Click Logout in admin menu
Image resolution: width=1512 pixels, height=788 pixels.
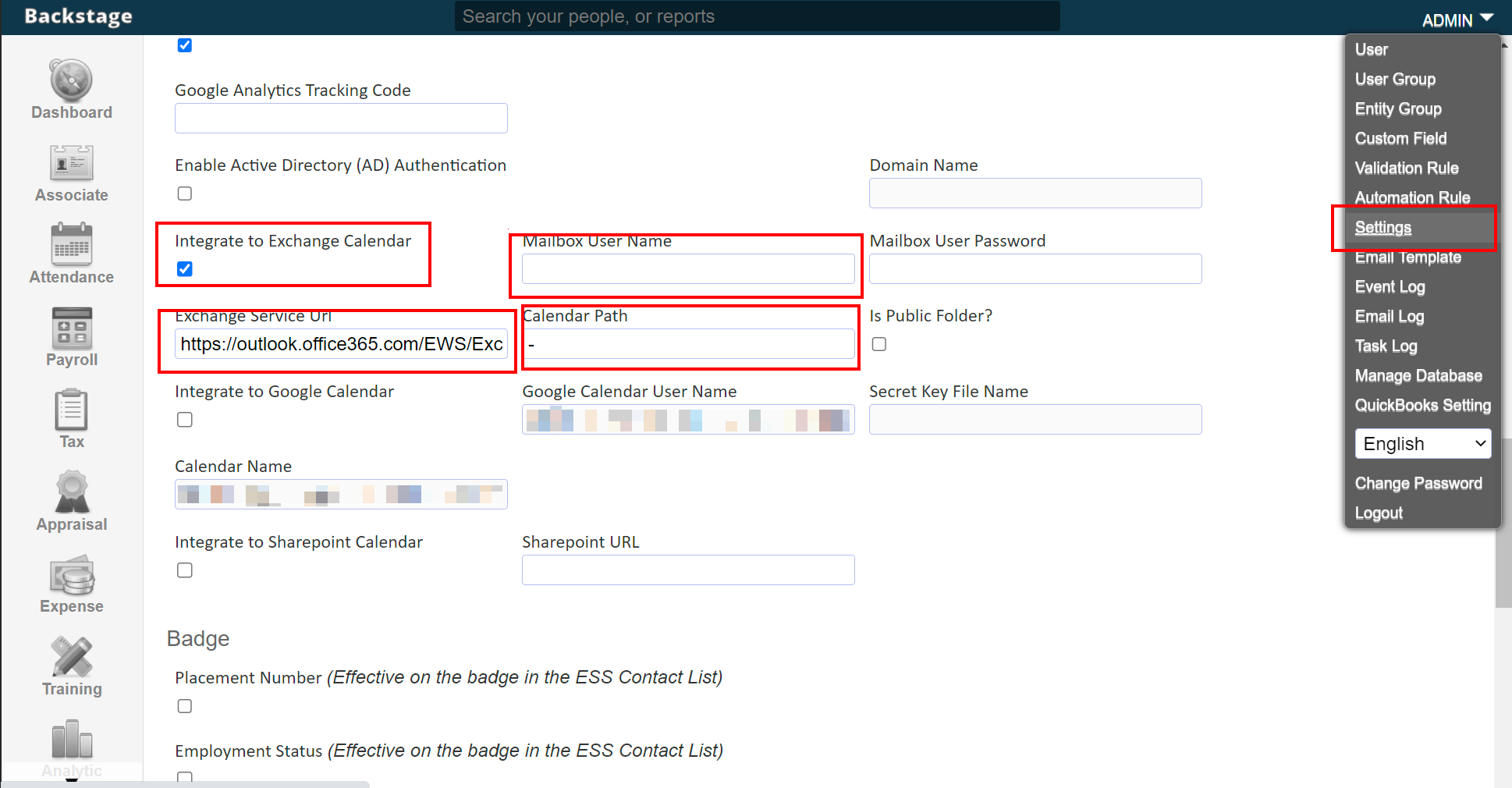tap(1379, 513)
